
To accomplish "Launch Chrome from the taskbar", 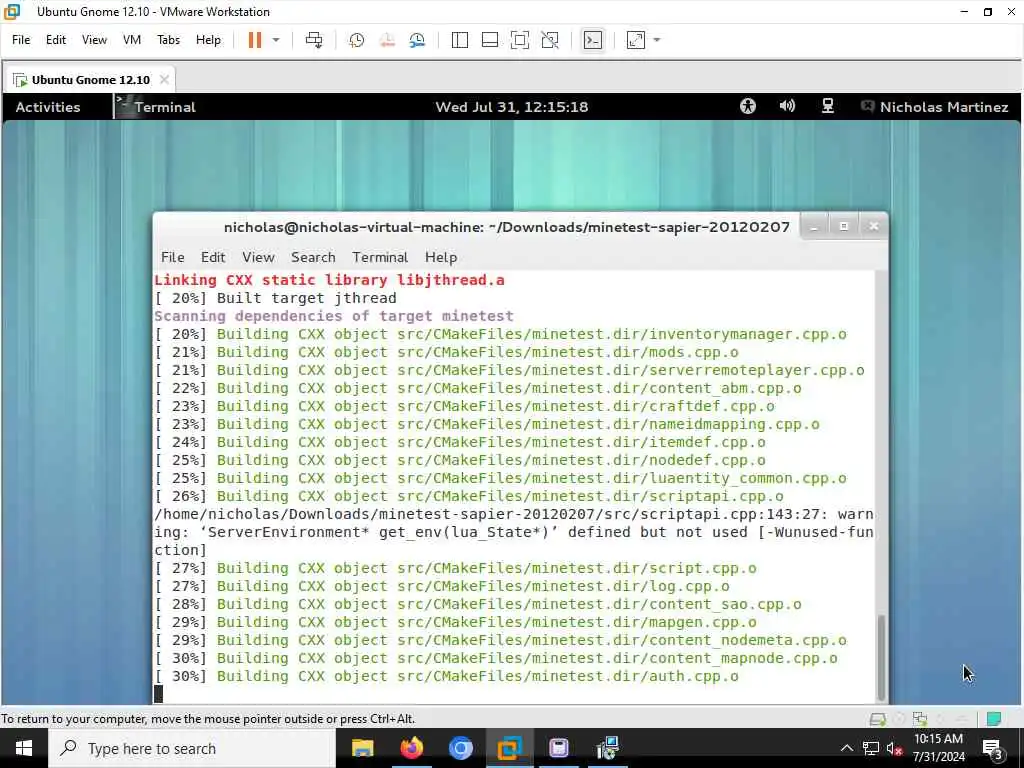I will (x=460, y=748).
